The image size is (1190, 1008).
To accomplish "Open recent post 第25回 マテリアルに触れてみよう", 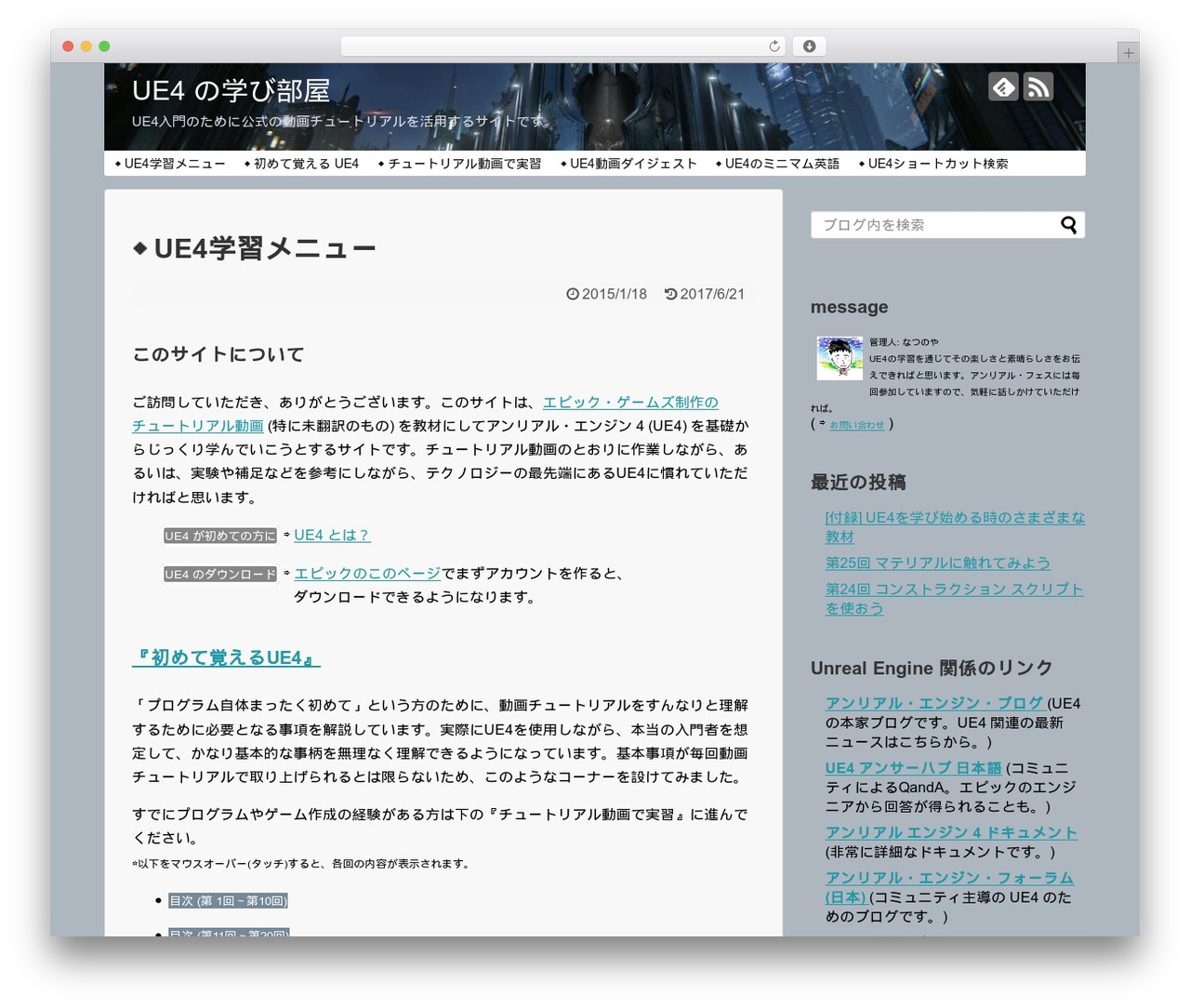I will tap(938, 564).
